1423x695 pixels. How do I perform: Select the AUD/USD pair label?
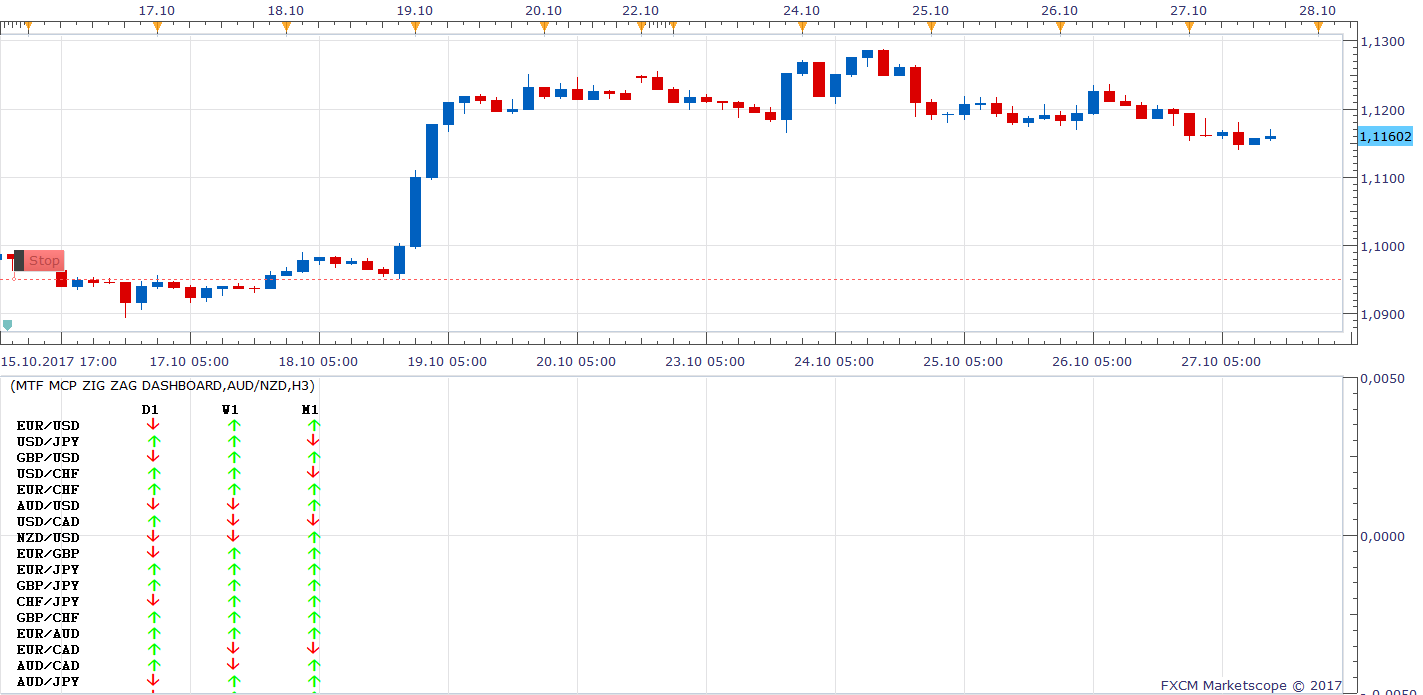[48, 505]
